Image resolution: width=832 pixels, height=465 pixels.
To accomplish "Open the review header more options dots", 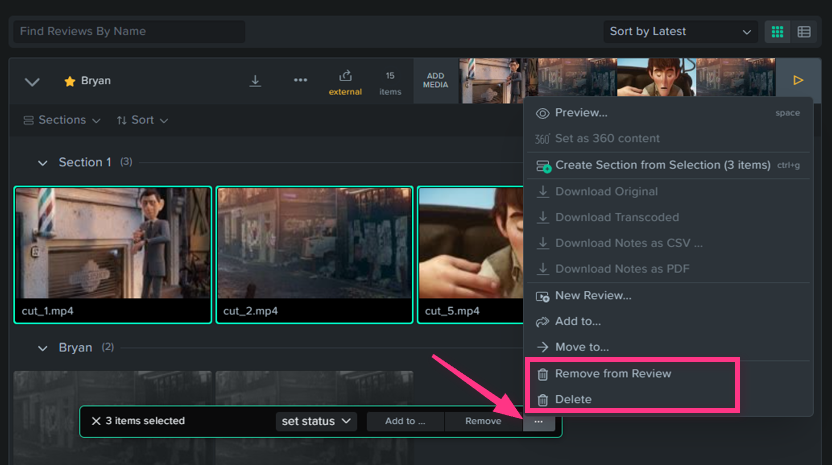I will coord(300,80).
